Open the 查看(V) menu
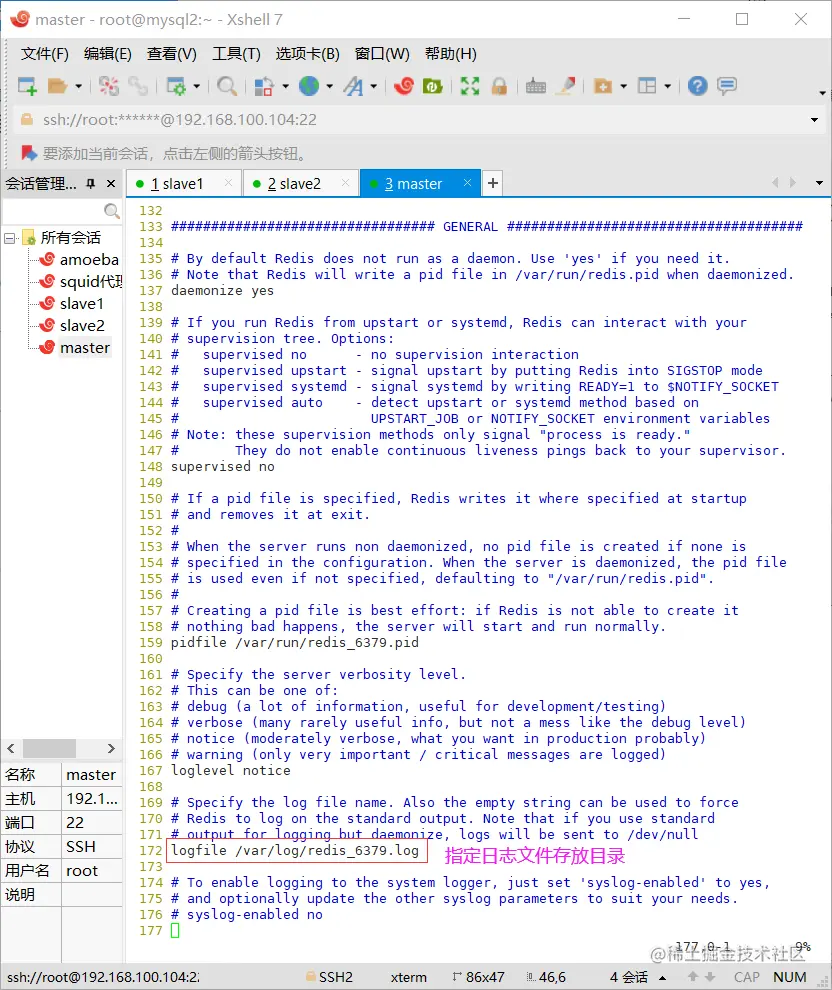The image size is (832, 990). [x=172, y=54]
